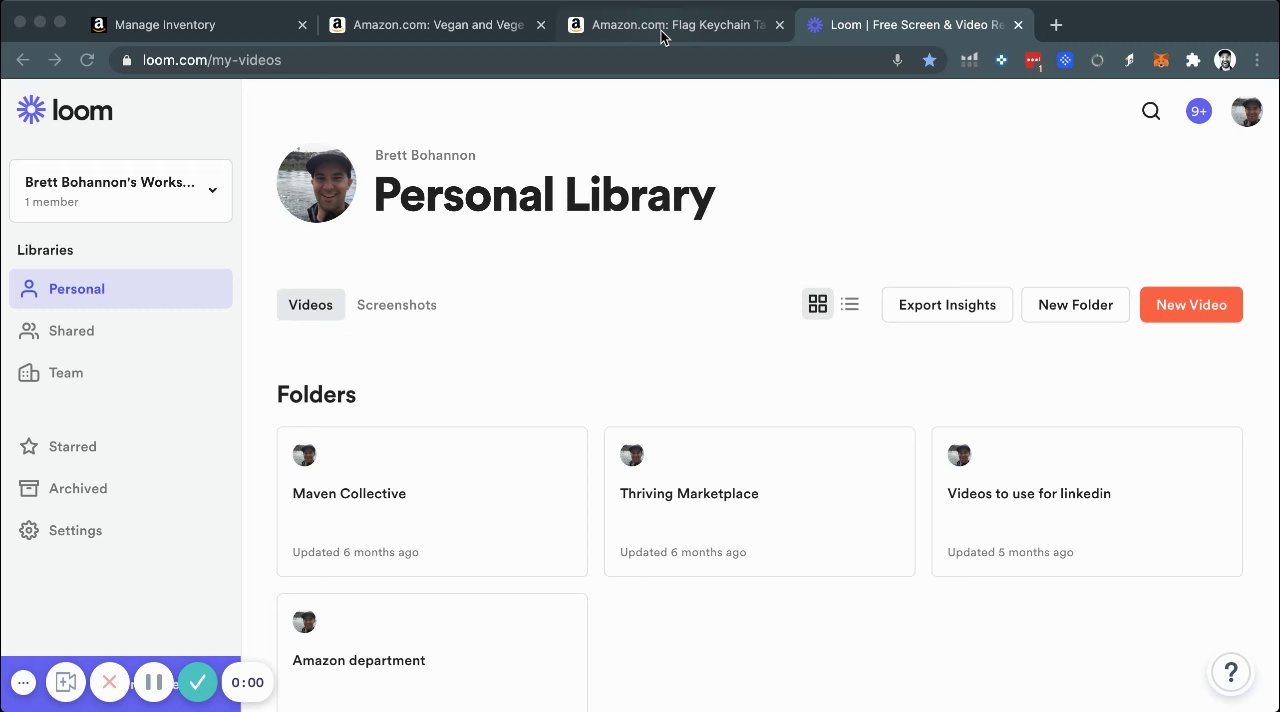Click the voice search microphone in address bar

pos(897,60)
